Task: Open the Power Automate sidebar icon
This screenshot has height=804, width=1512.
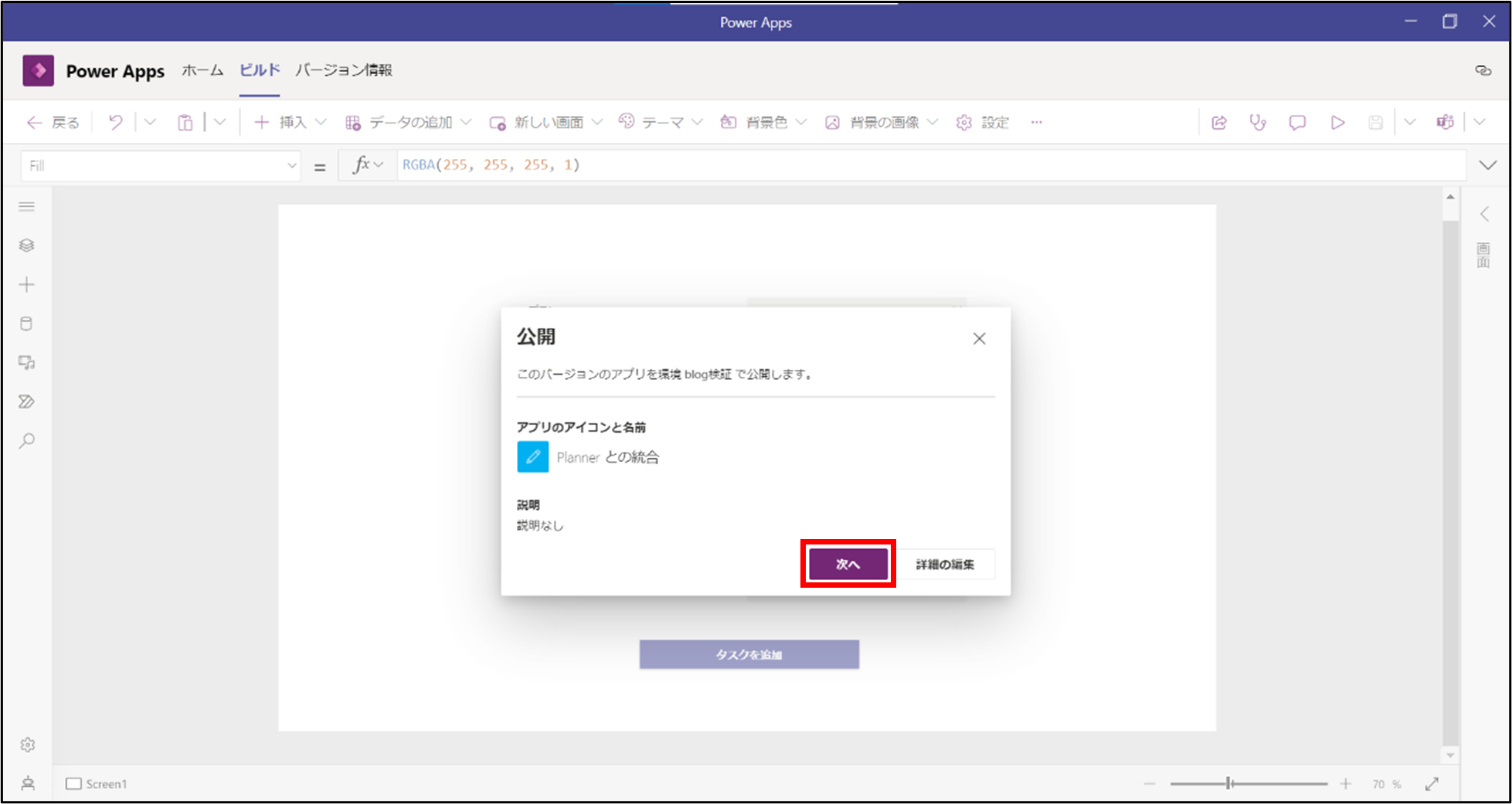Action: tap(27, 402)
